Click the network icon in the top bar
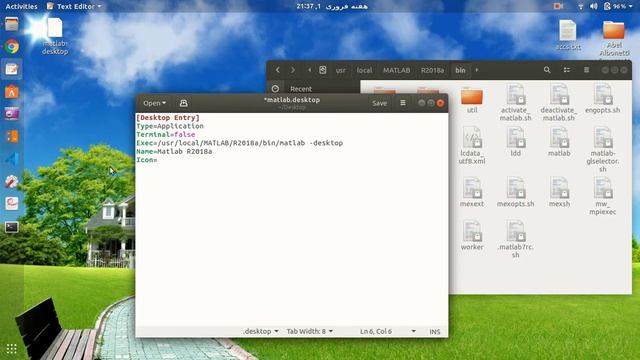The image size is (640, 360). [x=580, y=6]
